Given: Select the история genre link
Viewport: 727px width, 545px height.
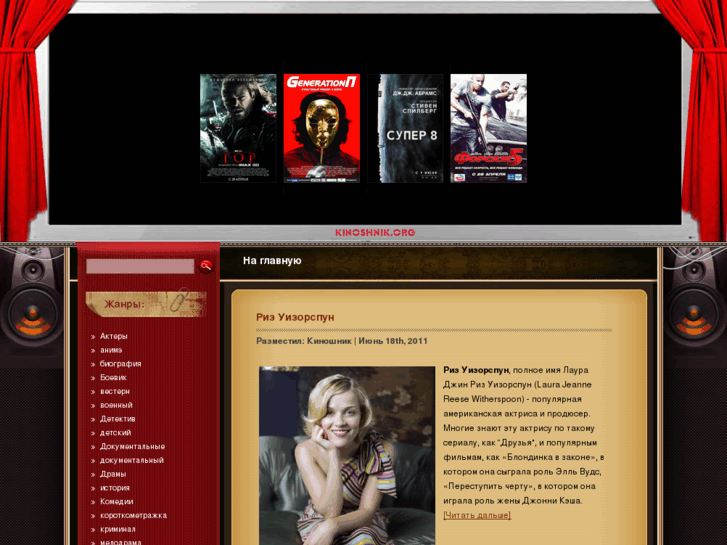Looking at the screenshot, I should click(x=115, y=488).
